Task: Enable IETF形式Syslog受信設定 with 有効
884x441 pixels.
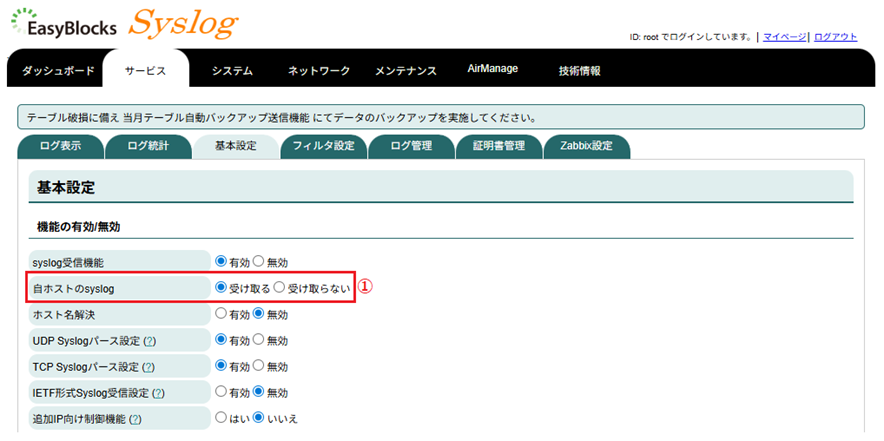Action: (221, 392)
